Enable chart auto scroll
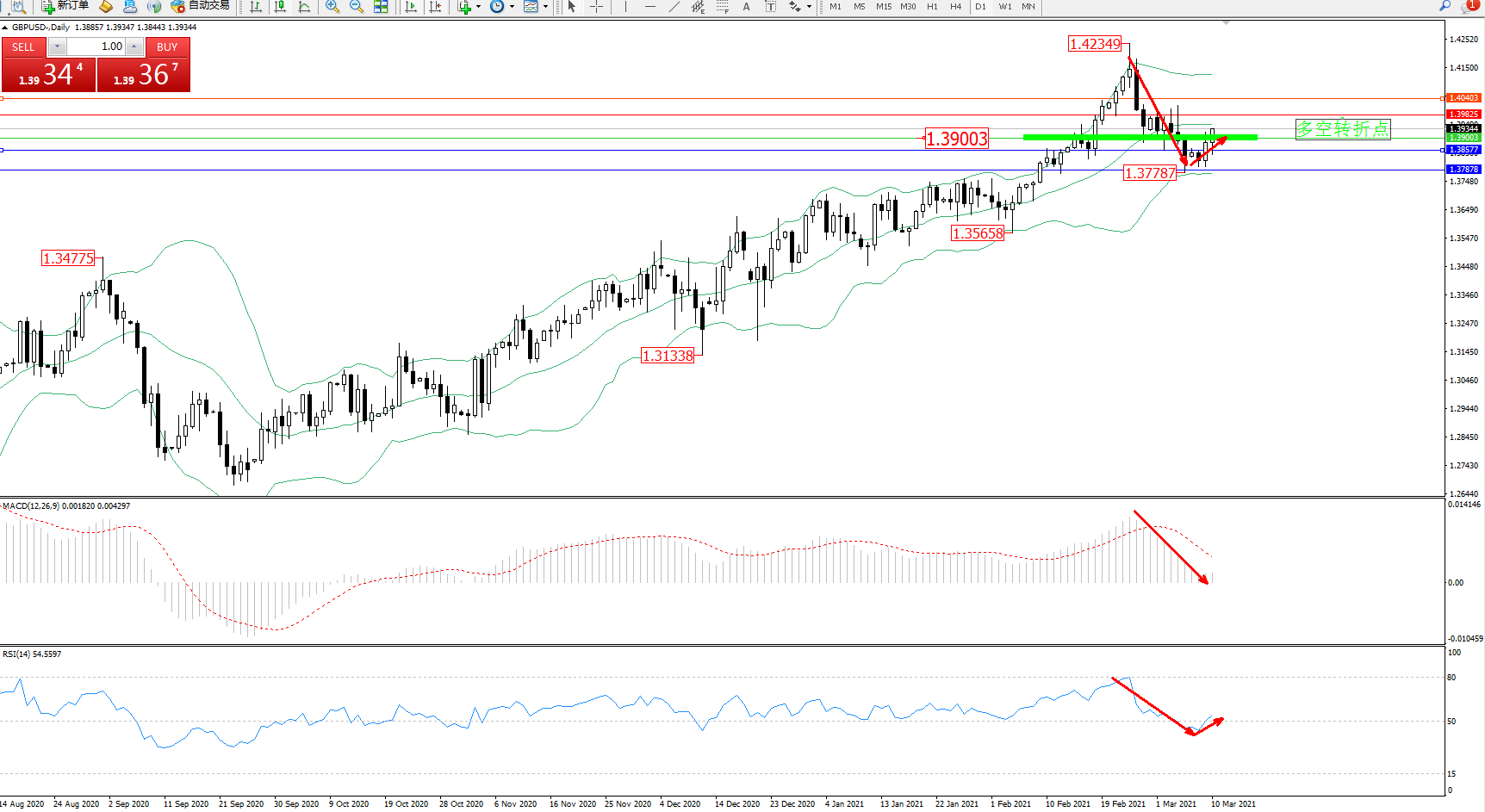This screenshot has width=1485, height=812. click(411, 7)
